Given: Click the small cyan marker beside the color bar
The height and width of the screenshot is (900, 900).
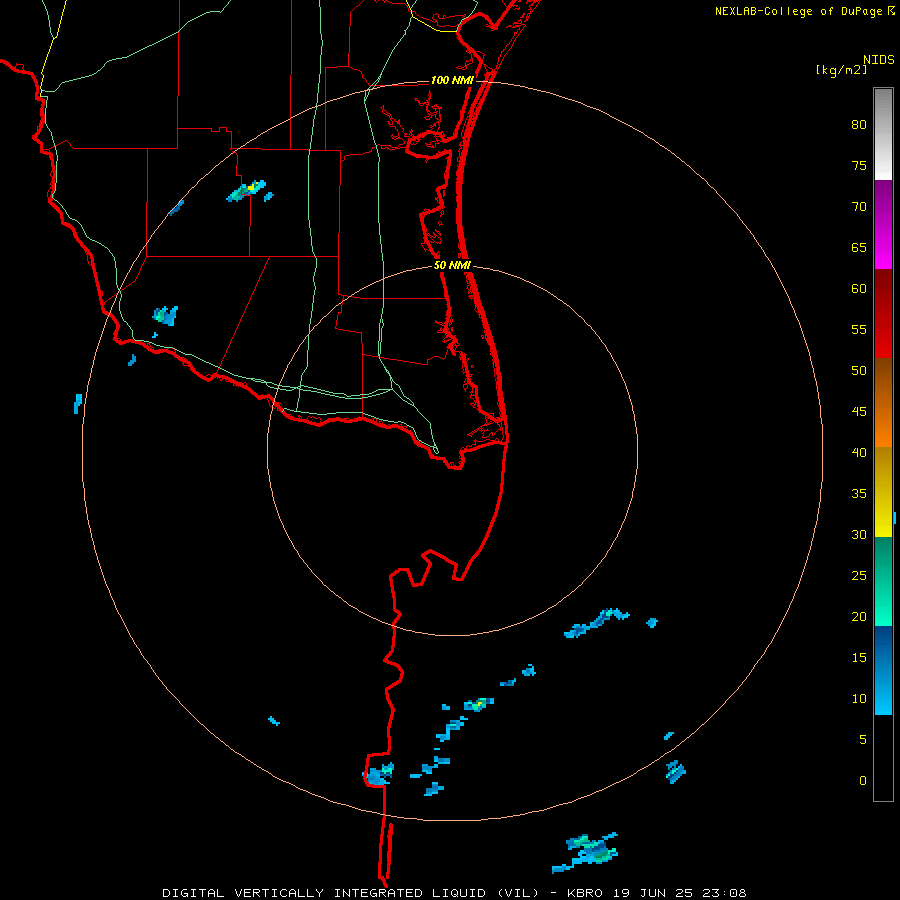Looking at the screenshot, I should tap(895, 518).
